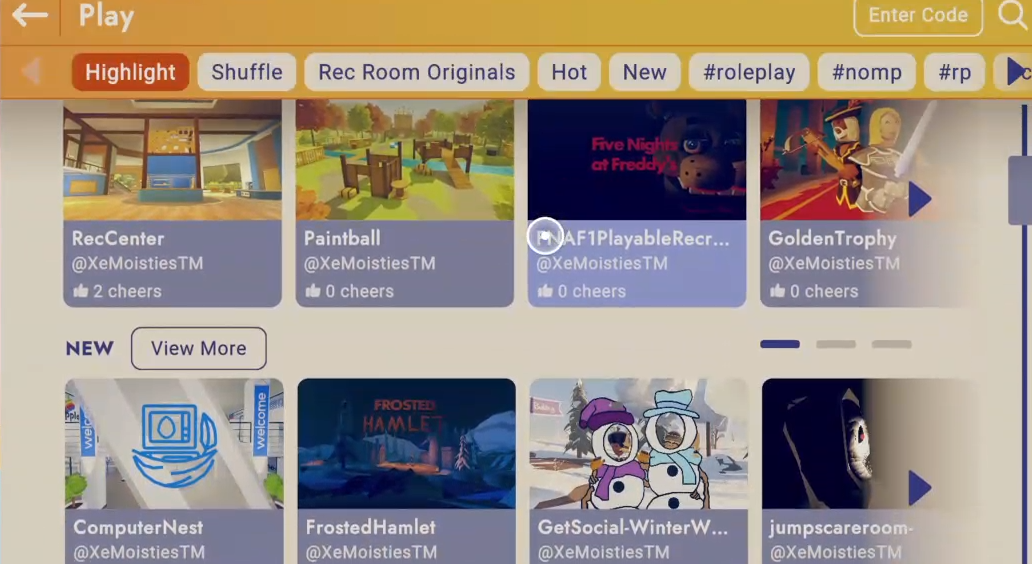Open Five Nights at Freddy's room thumbnail
The height and width of the screenshot is (564, 1032).
[637, 160]
